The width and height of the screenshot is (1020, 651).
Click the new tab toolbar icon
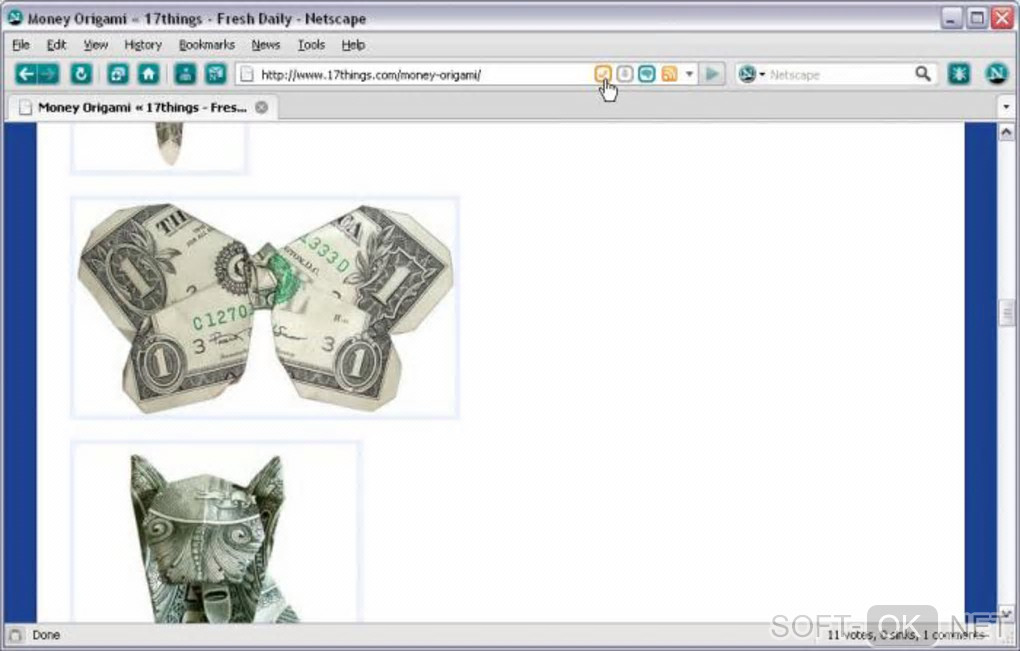click(118, 74)
